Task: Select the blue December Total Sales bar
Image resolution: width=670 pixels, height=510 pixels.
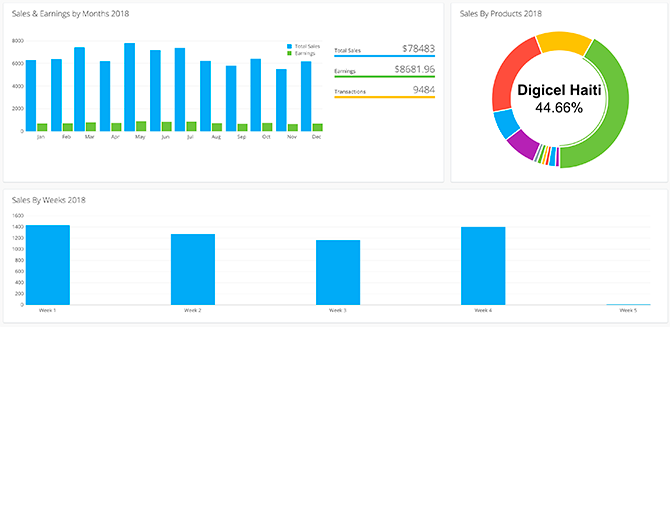Action: [x=306, y=96]
